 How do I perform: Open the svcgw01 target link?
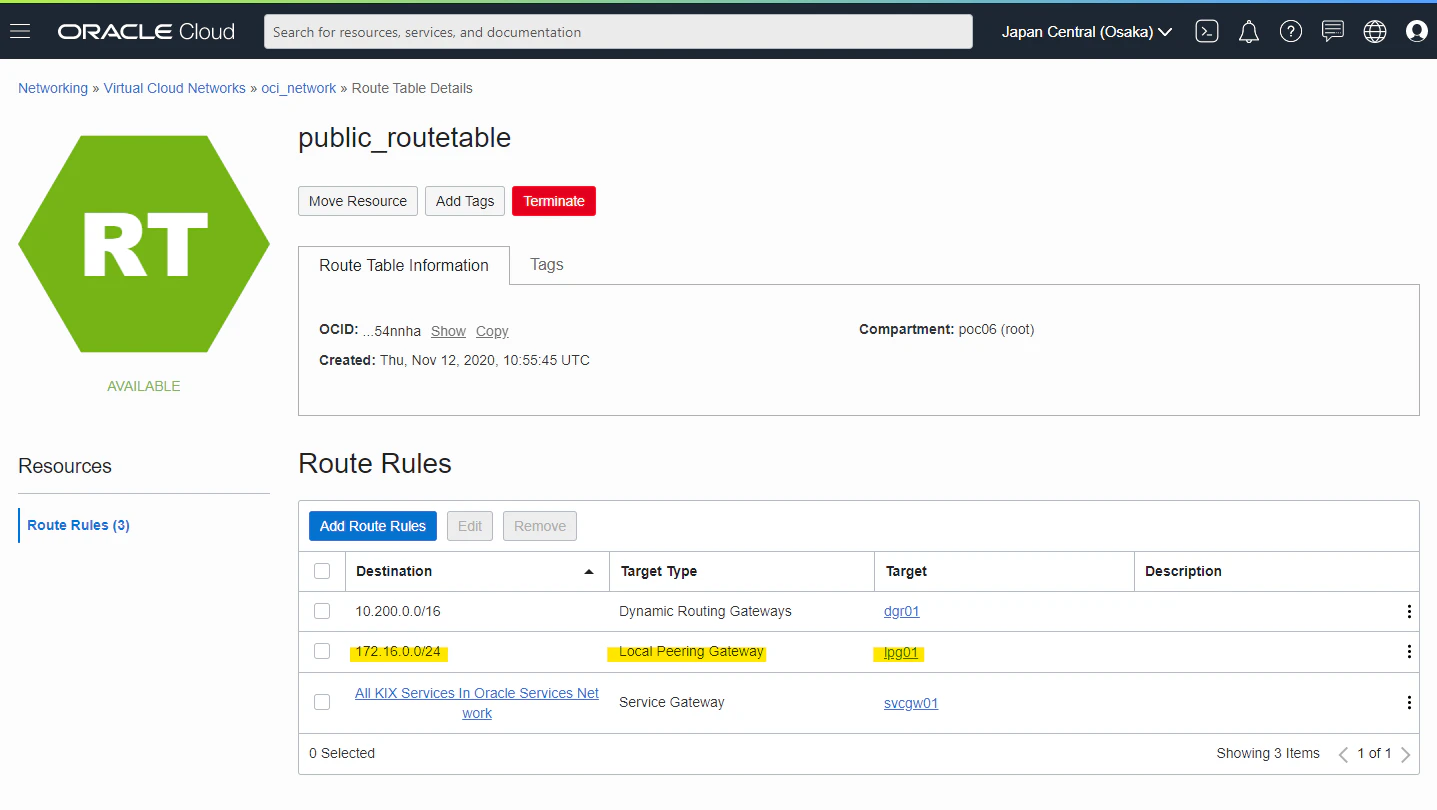(x=911, y=703)
